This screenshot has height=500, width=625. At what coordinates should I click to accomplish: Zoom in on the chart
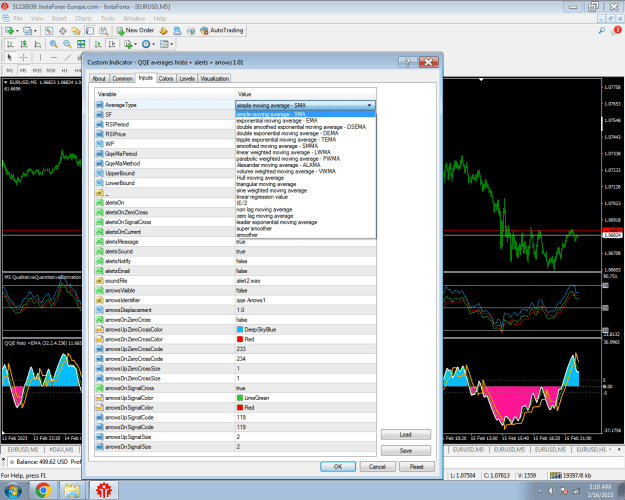(x=53, y=44)
